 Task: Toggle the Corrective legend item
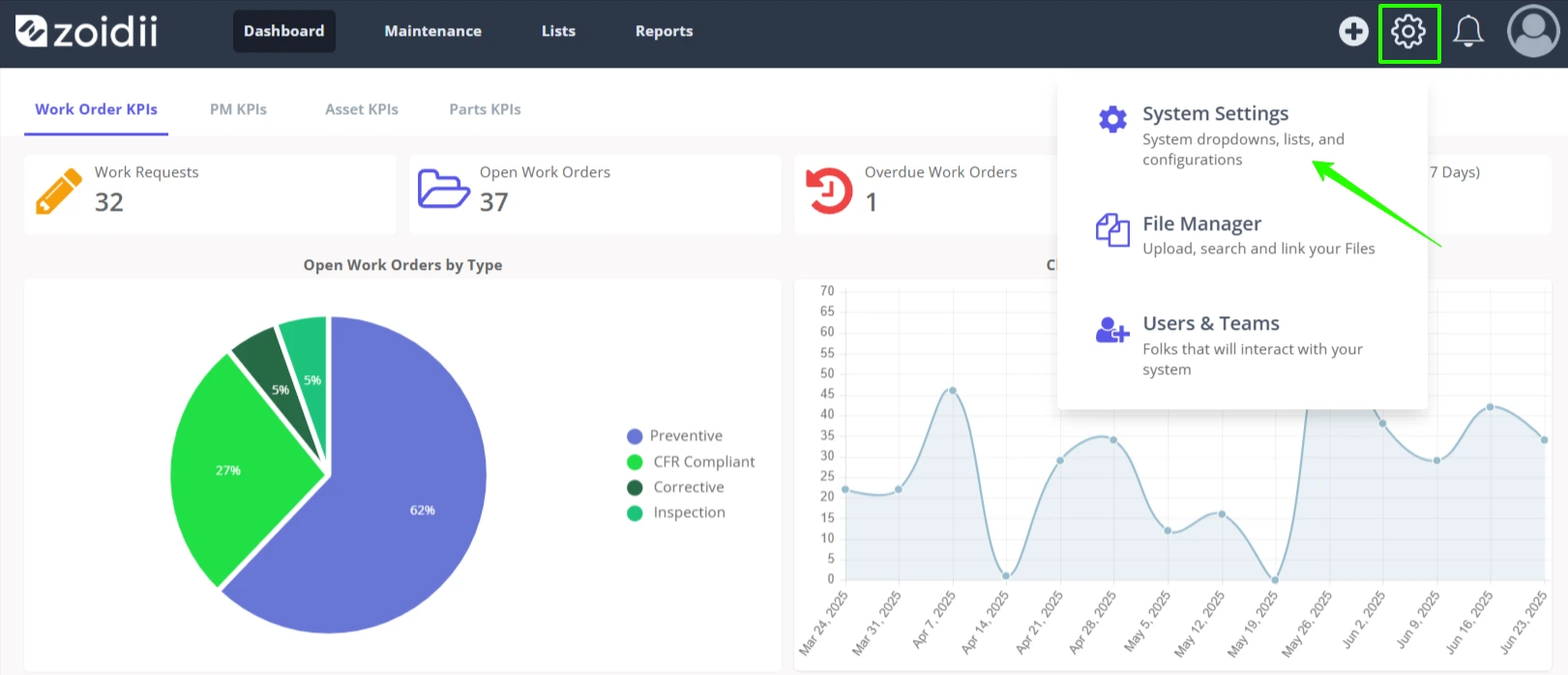coord(675,487)
